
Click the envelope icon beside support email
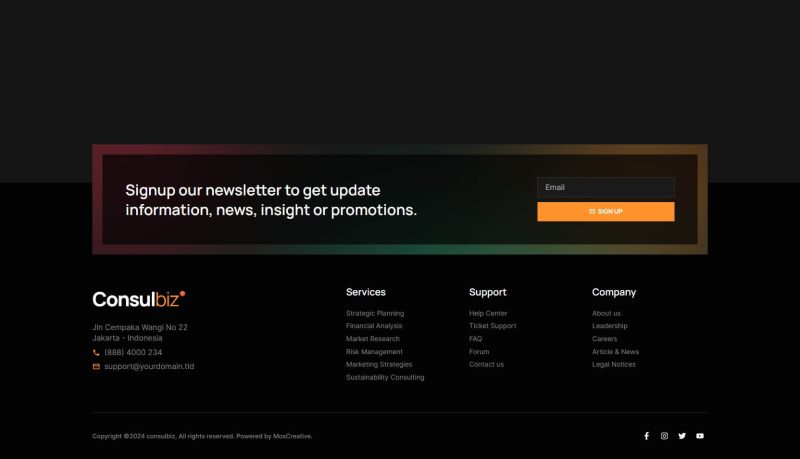tap(96, 367)
